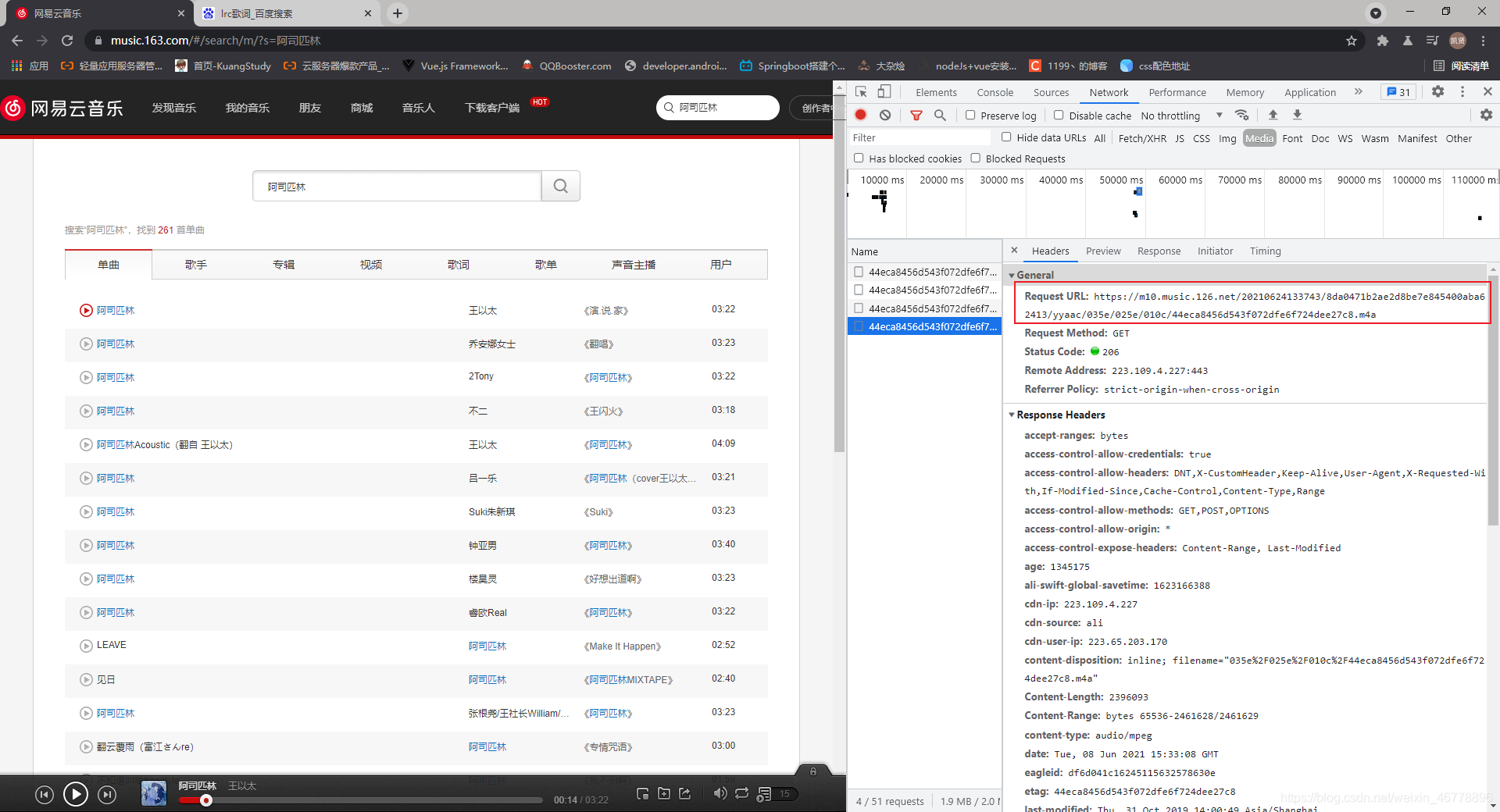Click the clear network log icon

tap(885, 115)
